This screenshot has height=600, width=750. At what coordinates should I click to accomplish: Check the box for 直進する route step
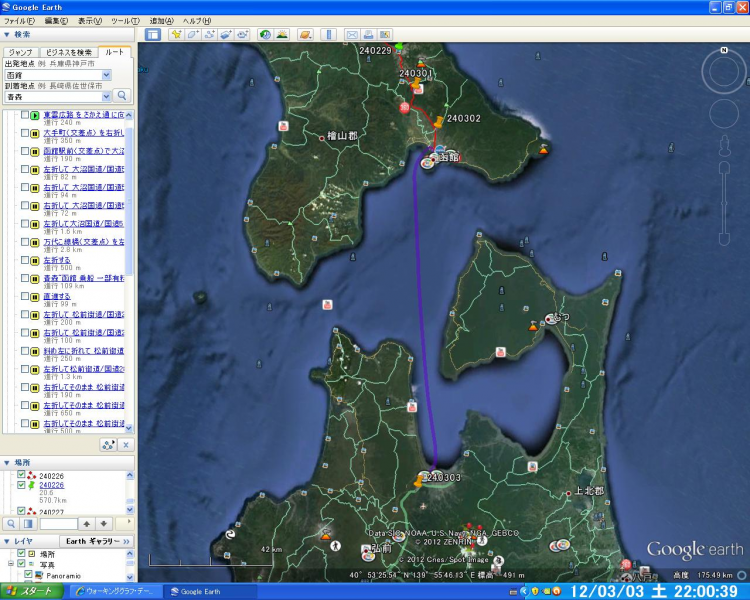click(24, 296)
